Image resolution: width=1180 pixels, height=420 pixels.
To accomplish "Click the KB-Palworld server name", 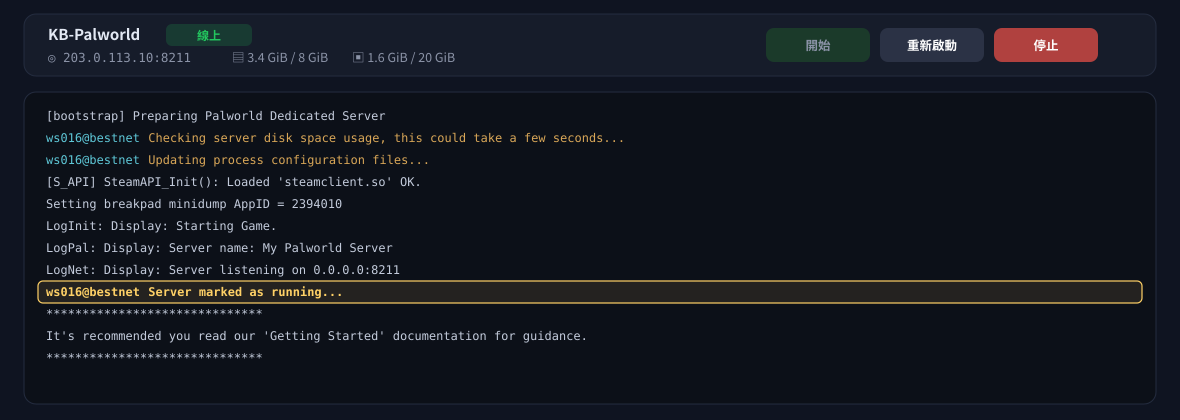I will click(x=94, y=35).
